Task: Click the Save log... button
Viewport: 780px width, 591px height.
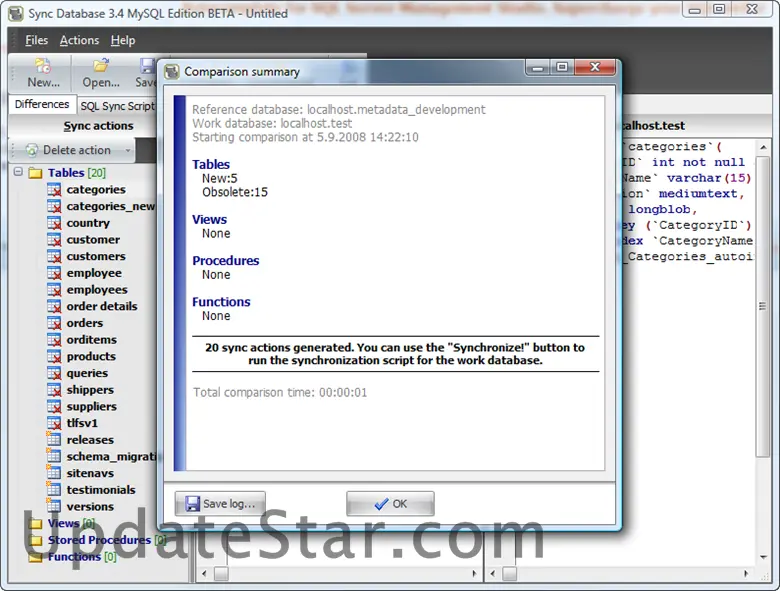Action: coord(220,503)
